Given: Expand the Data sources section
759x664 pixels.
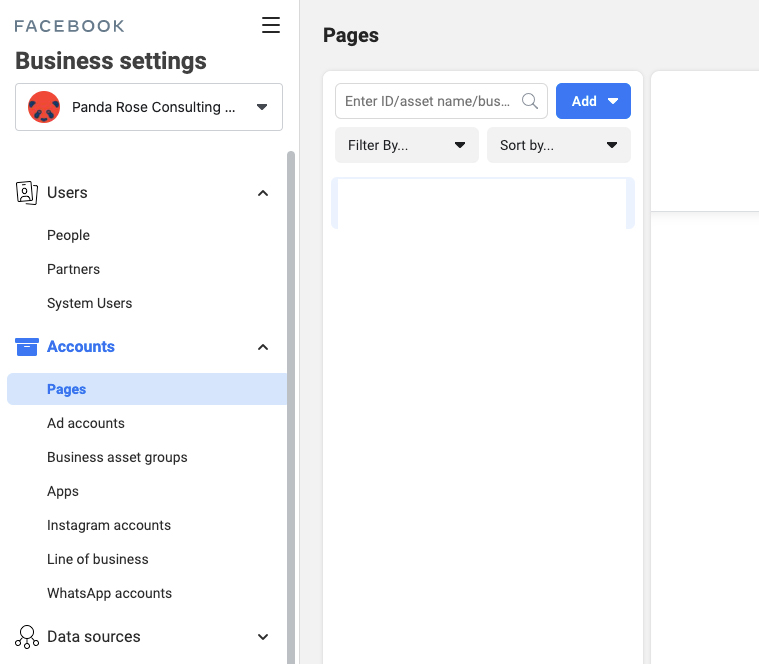Looking at the screenshot, I should [263, 637].
